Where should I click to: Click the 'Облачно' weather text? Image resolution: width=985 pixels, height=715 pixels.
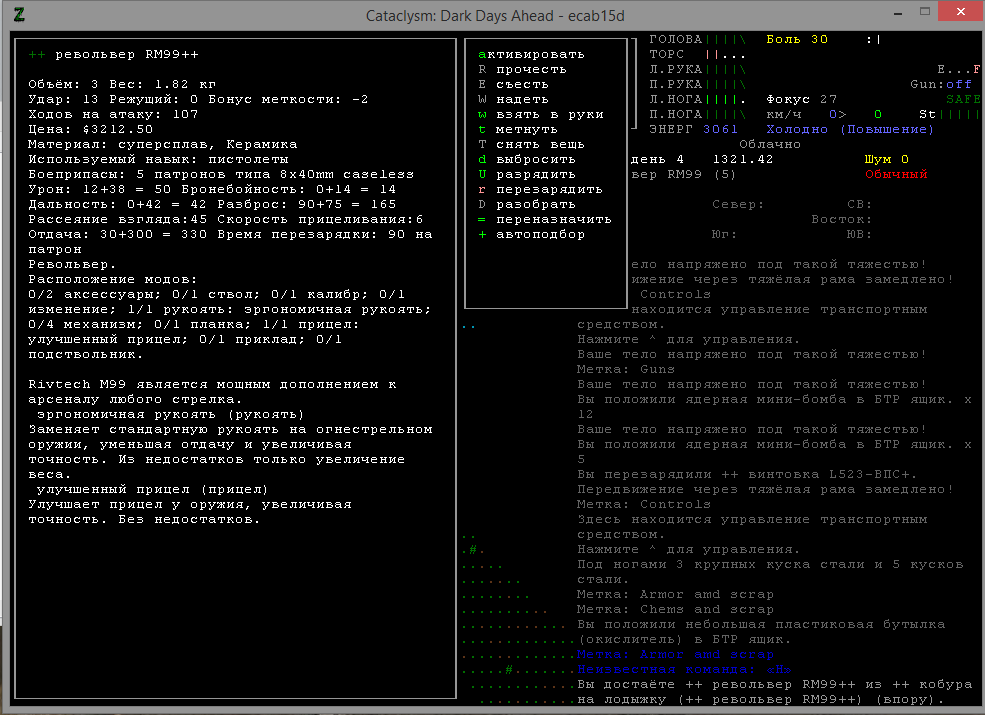point(770,145)
